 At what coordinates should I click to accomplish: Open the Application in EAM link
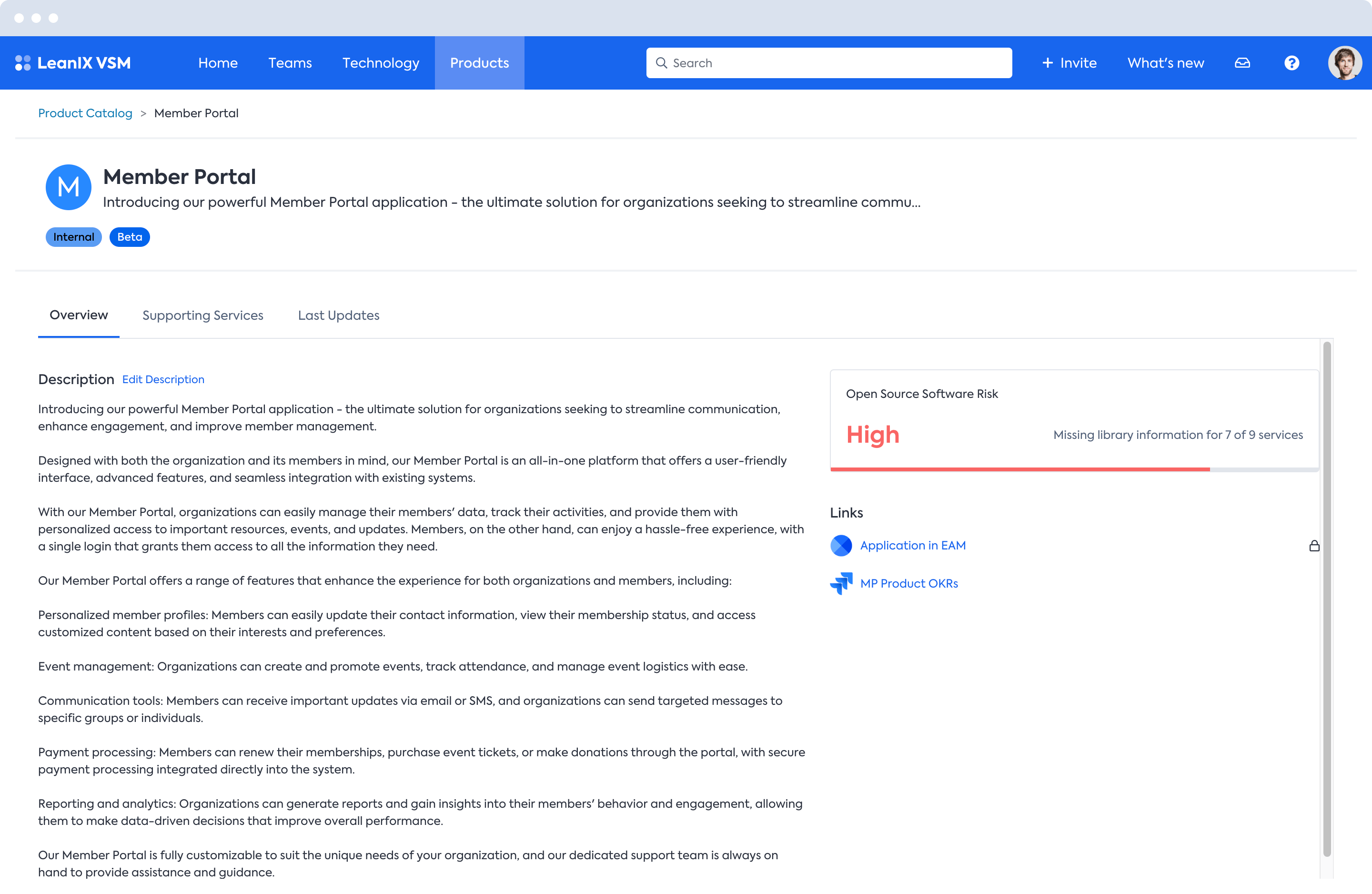913,545
